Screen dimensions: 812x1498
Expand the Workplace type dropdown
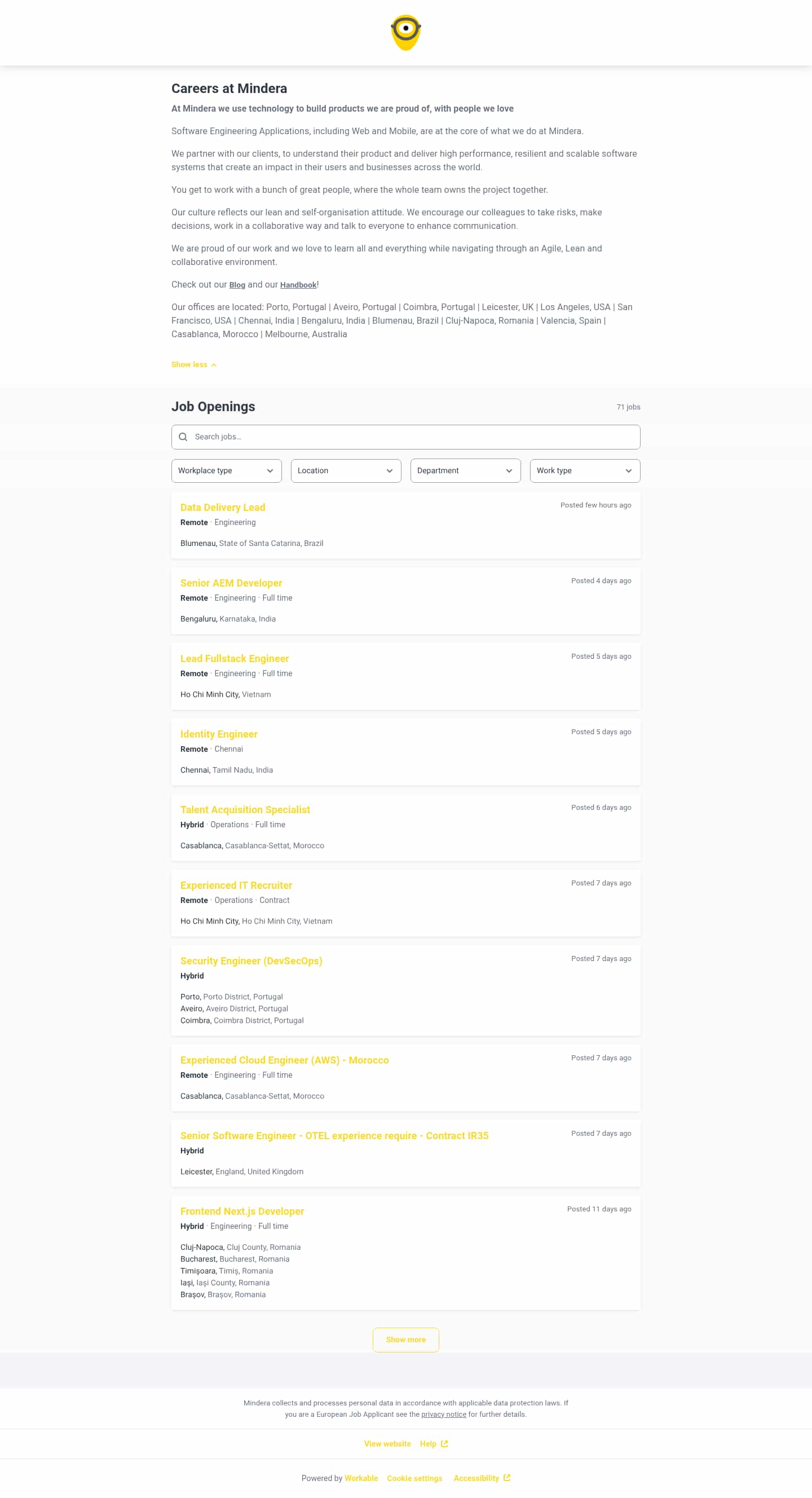(x=226, y=471)
